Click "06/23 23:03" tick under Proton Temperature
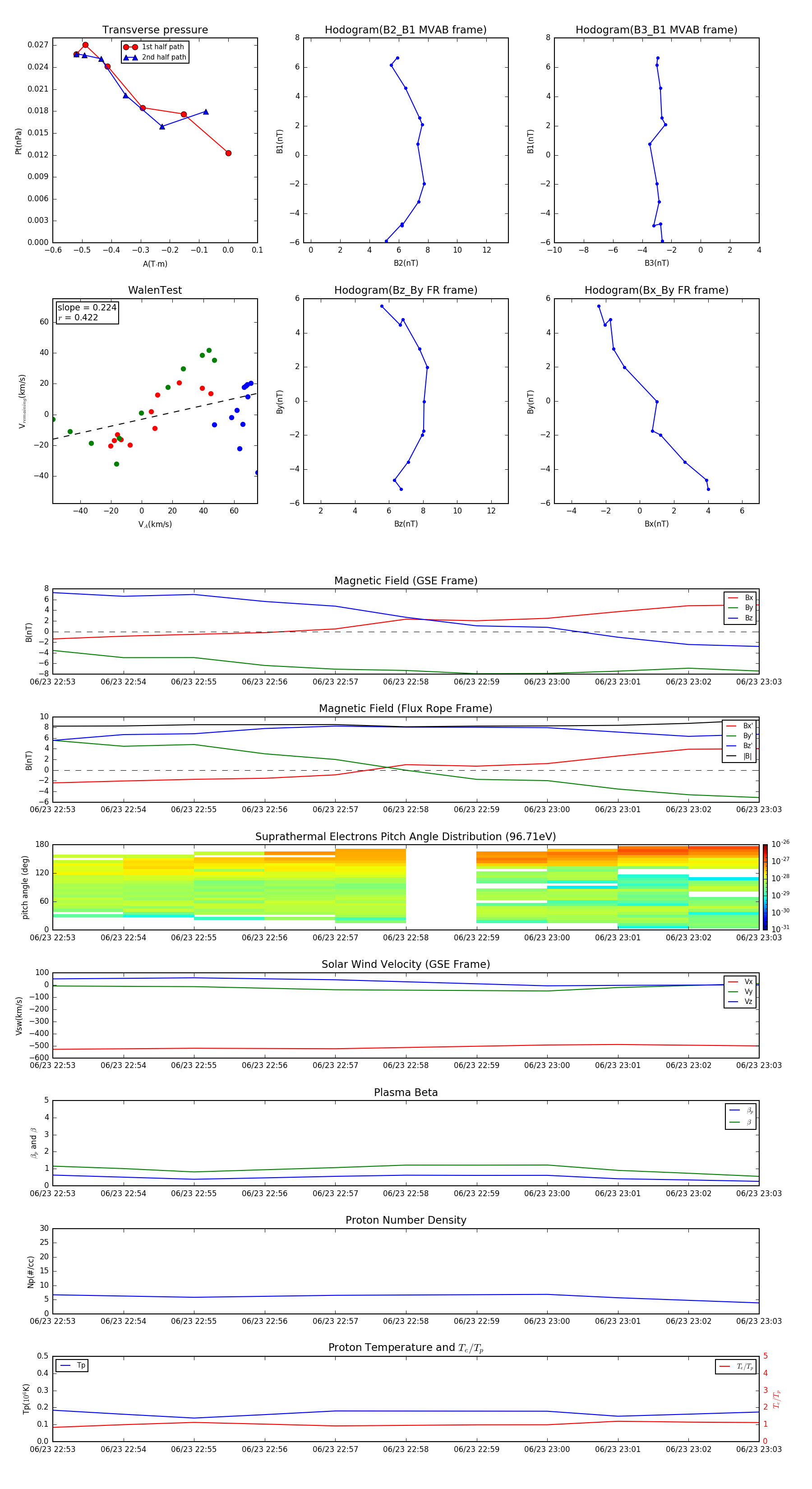The width and height of the screenshot is (812, 1489). tap(759, 1449)
